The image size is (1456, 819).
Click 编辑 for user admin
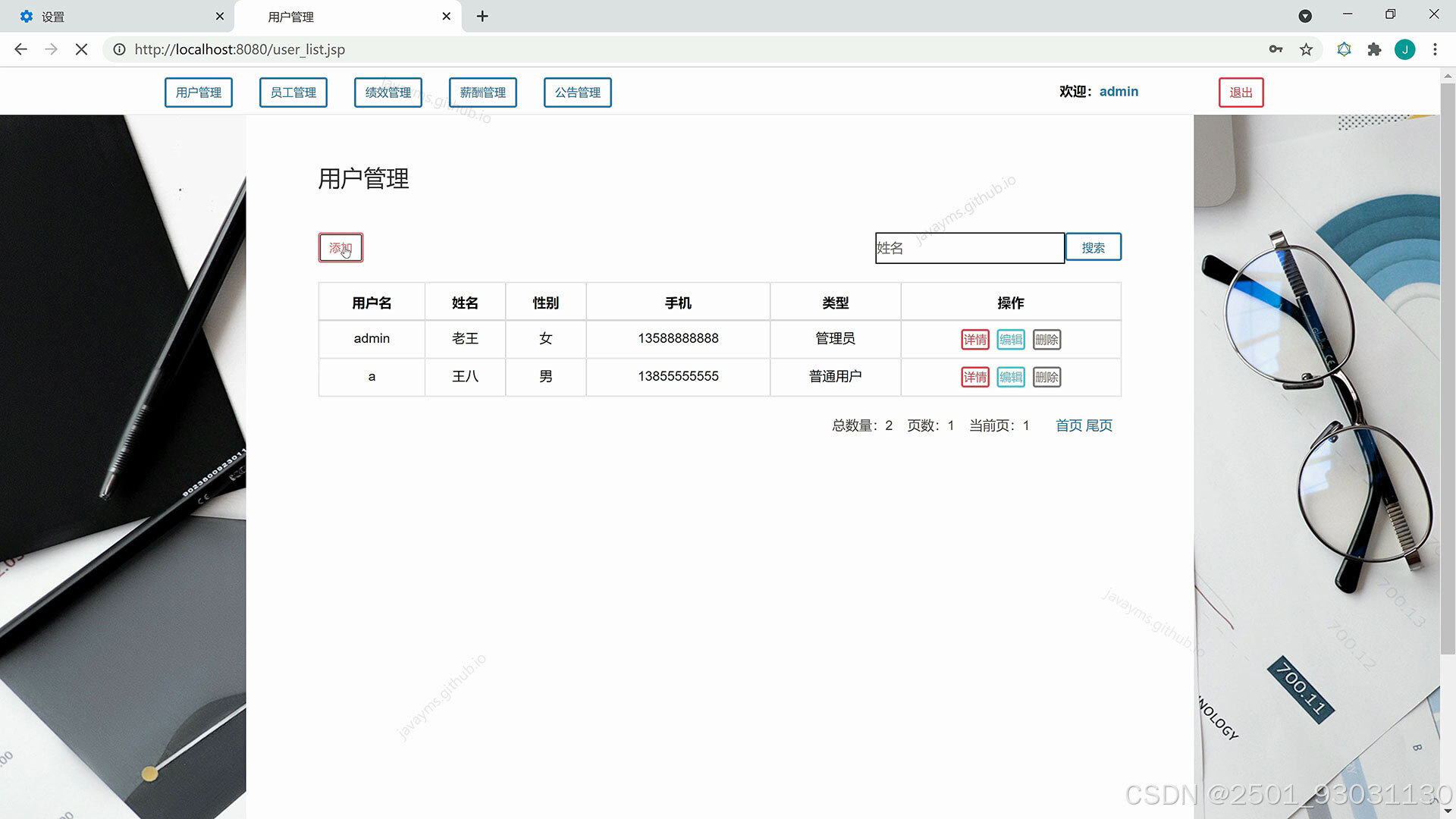pos(1011,340)
